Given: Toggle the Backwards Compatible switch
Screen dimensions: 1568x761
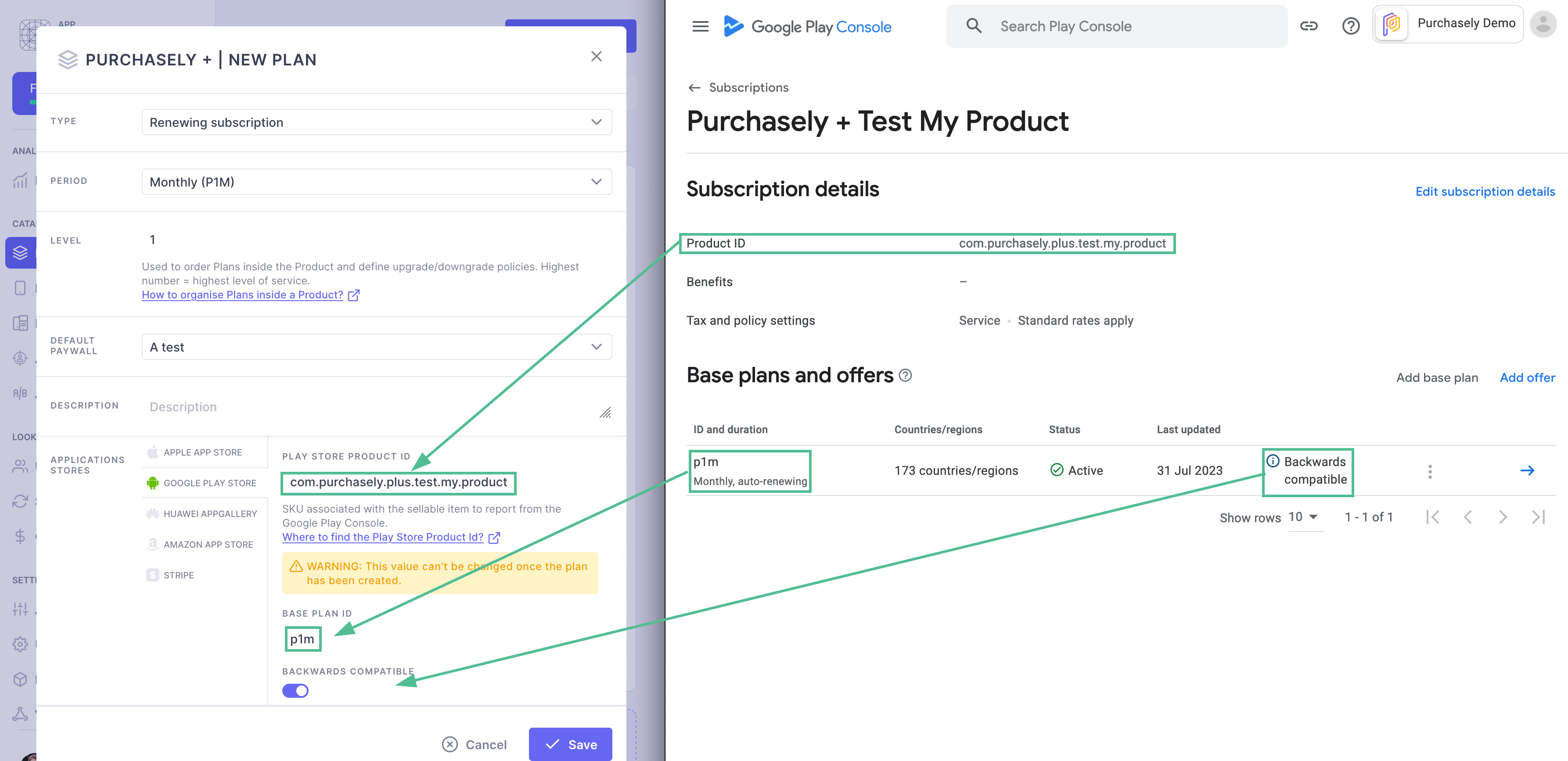Looking at the screenshot, I should (295, 691).
